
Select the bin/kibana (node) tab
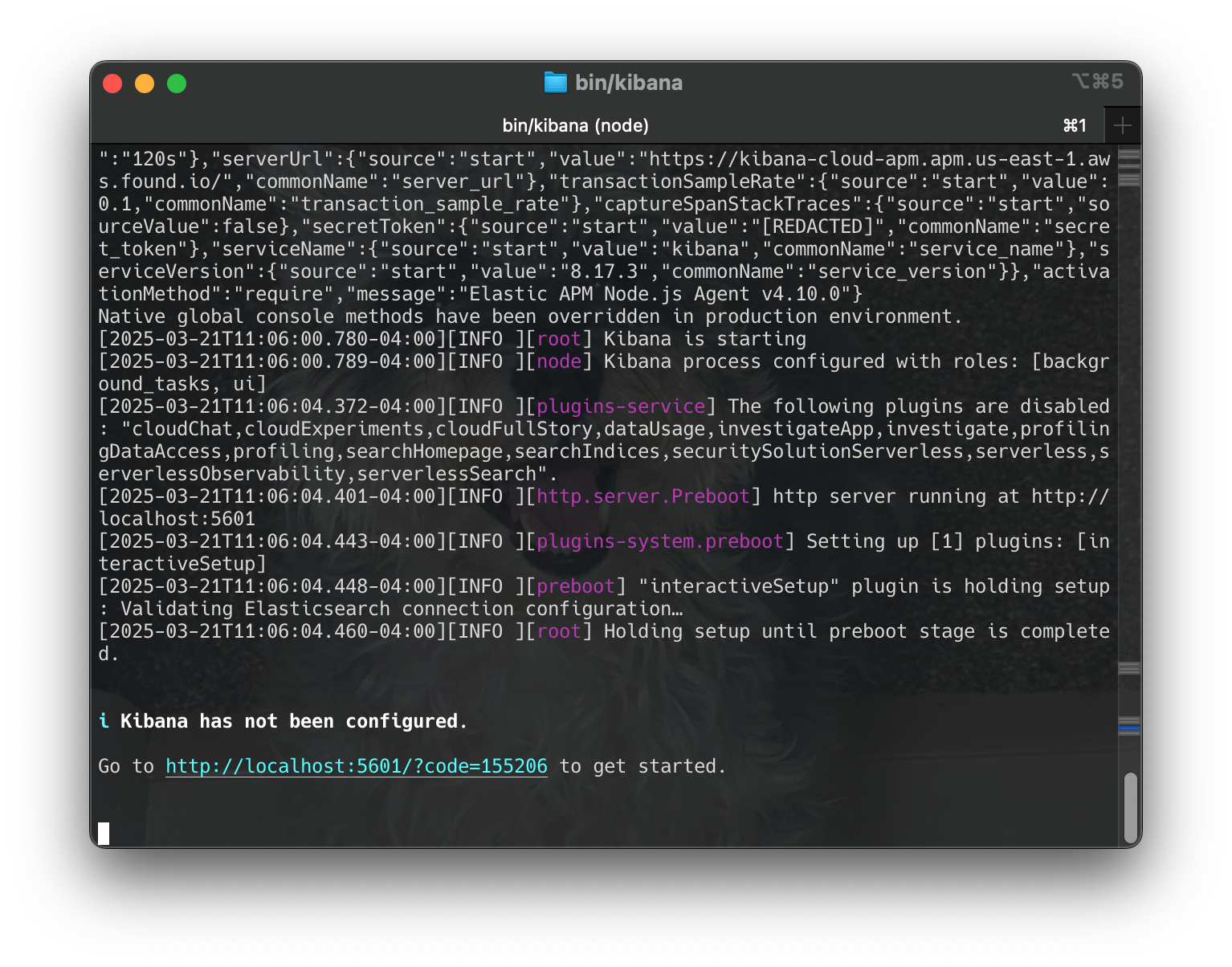point(575,125)
